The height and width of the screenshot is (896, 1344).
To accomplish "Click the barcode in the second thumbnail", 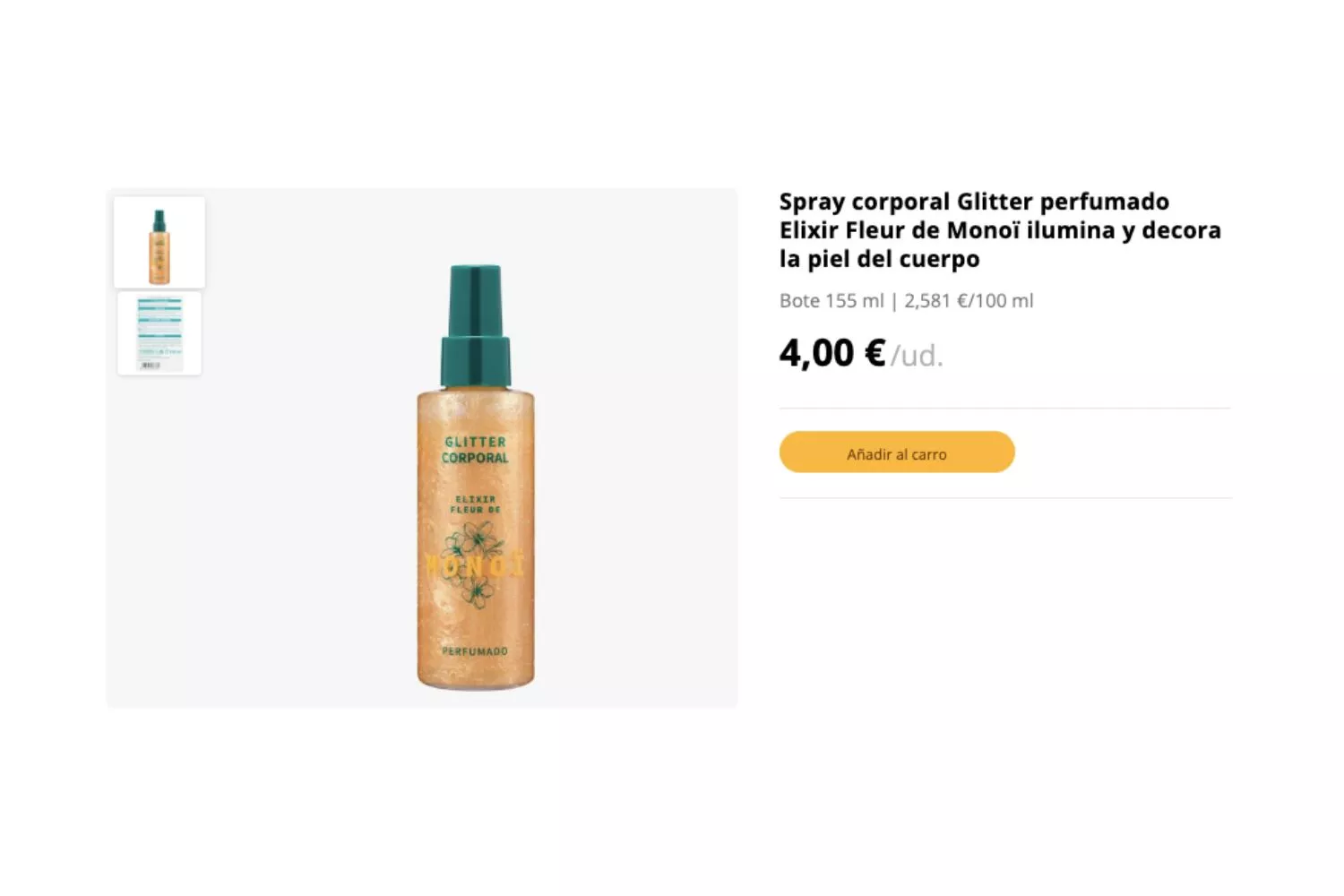I will coord(151,366).
